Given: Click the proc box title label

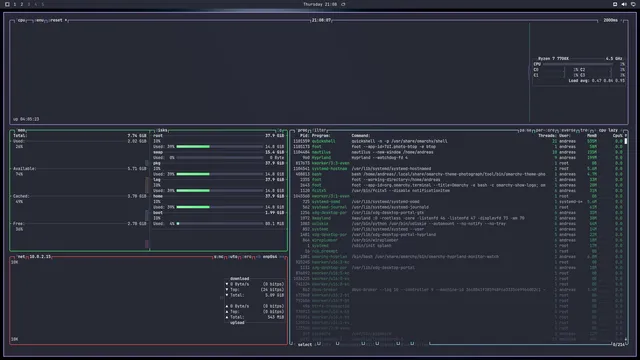Looking at the screenshot, I should click(x=302, y=130).
